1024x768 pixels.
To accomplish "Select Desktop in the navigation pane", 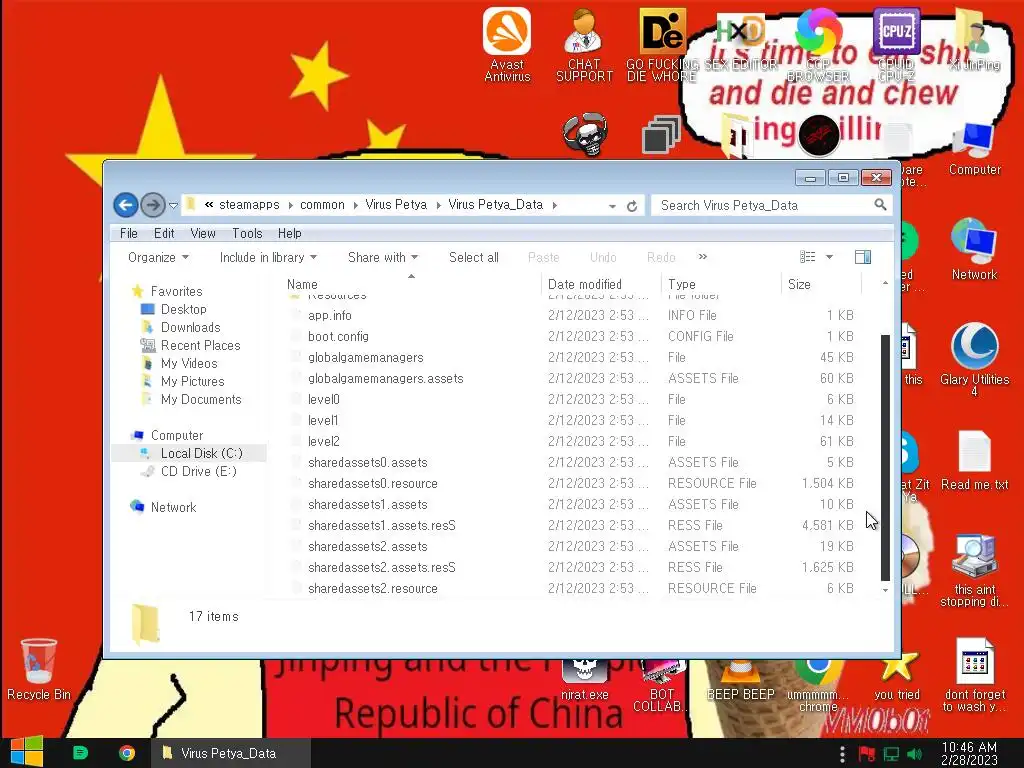I will [x=184, y=309].
